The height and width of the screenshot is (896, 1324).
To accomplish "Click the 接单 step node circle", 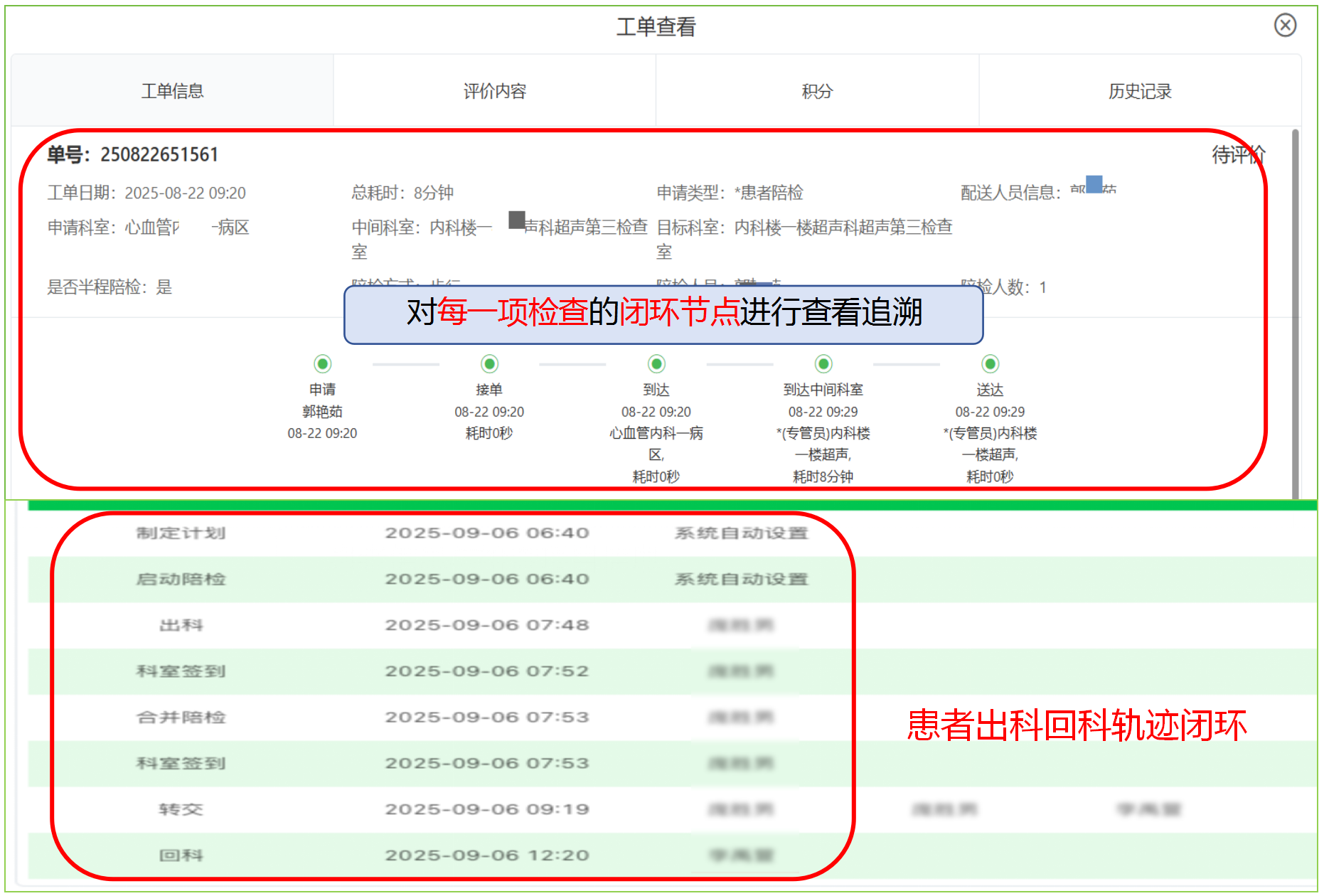I will [x=489, y=364].
